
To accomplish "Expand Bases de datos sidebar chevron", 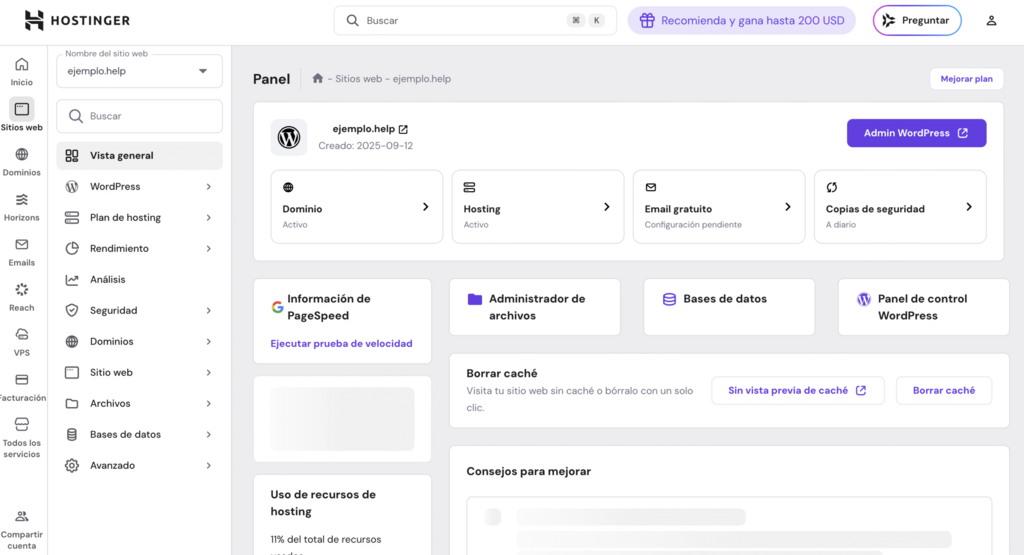I will tap(209, 435).
